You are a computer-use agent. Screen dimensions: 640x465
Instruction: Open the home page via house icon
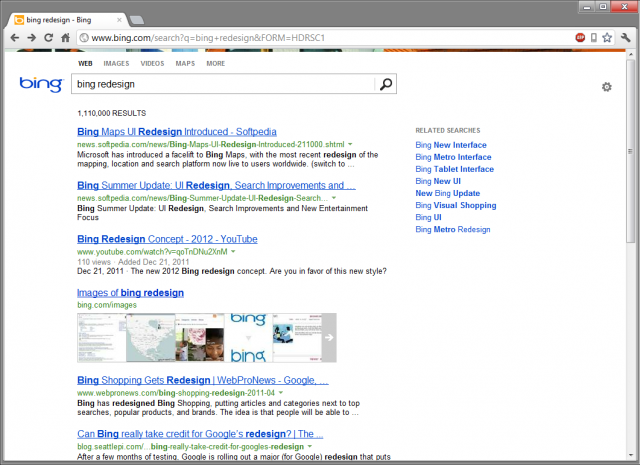coord(65,38)
